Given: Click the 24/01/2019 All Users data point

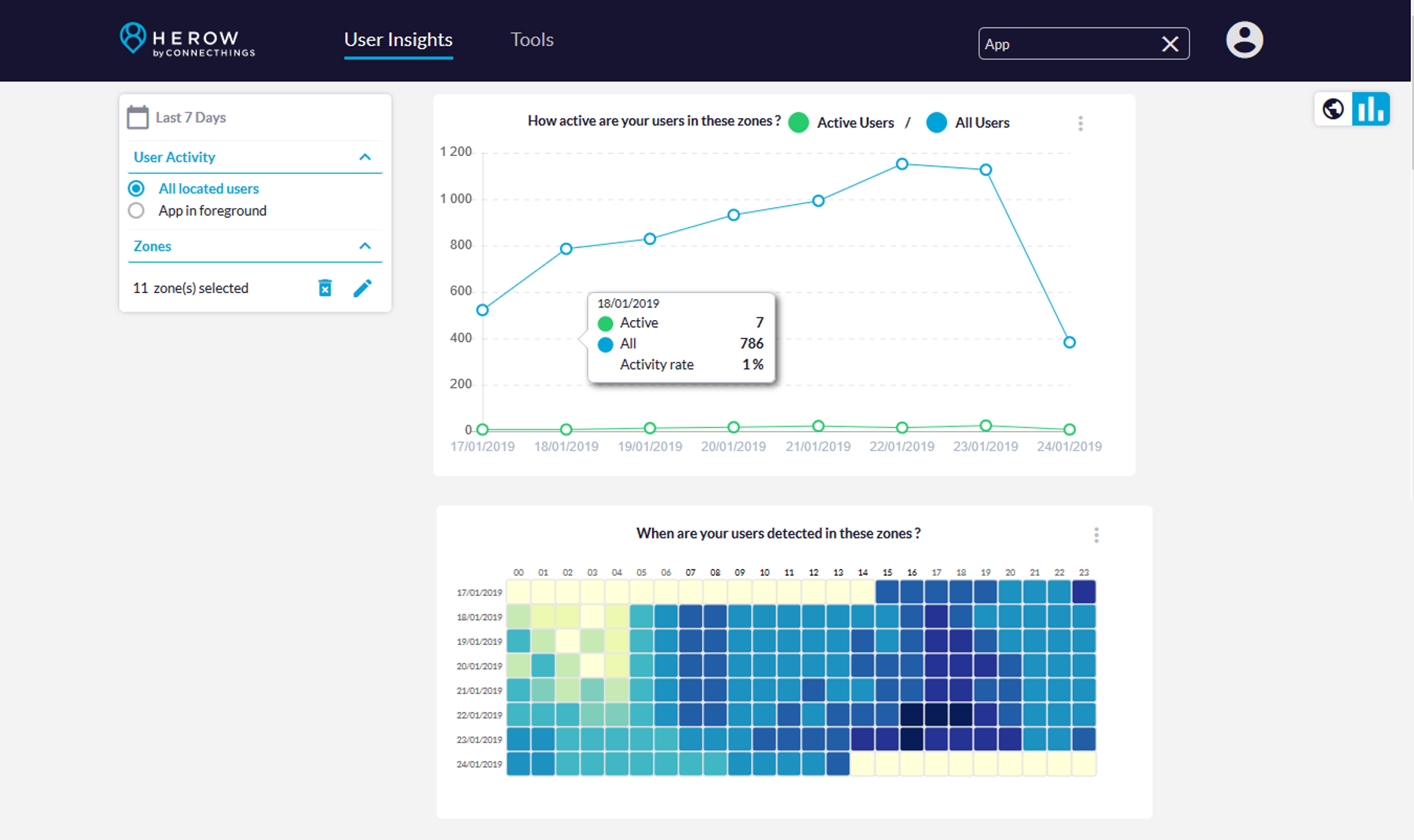Looking at the screenshot, I should (1070, 343).
